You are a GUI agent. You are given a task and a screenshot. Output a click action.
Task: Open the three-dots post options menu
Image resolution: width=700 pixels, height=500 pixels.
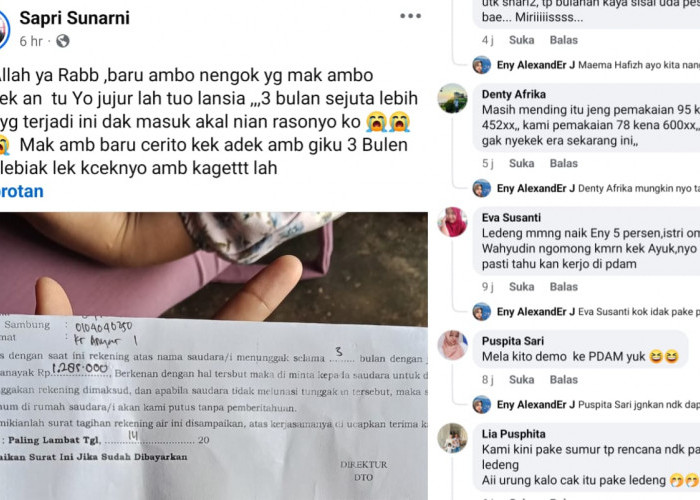pyautogui.click(x=410, y=17)
